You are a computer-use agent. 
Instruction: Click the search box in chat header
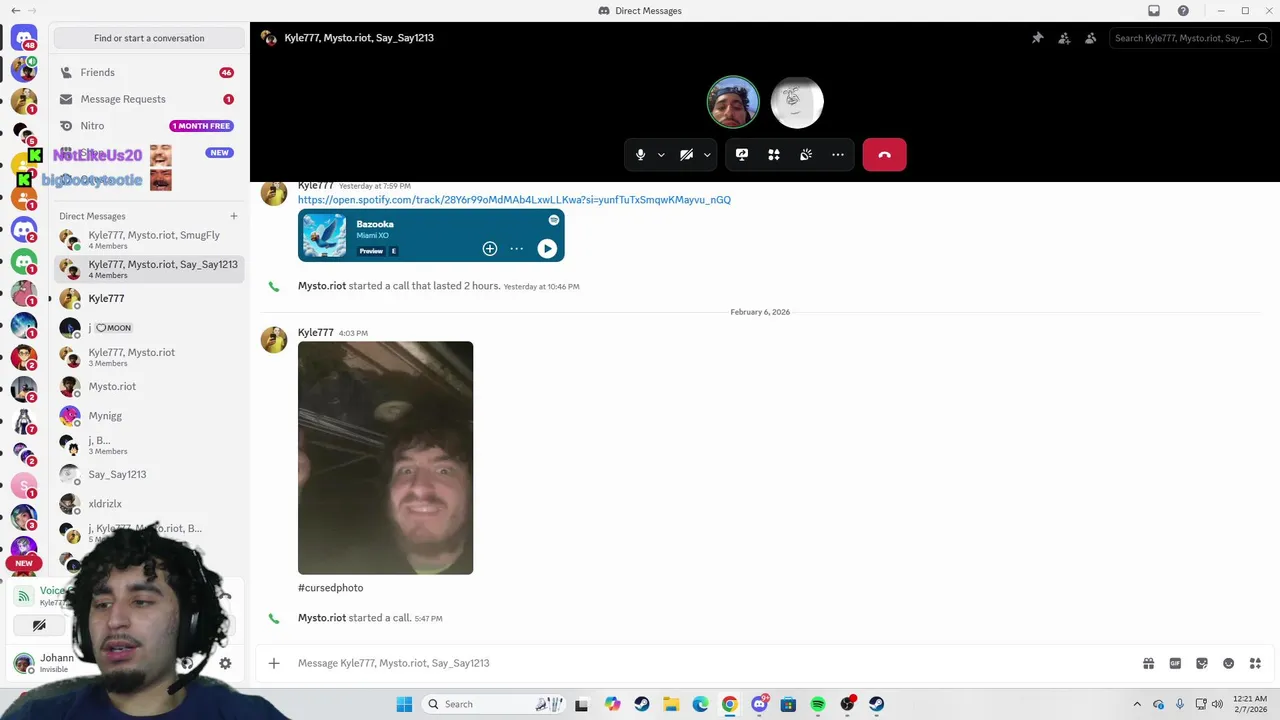point(1190,38)
